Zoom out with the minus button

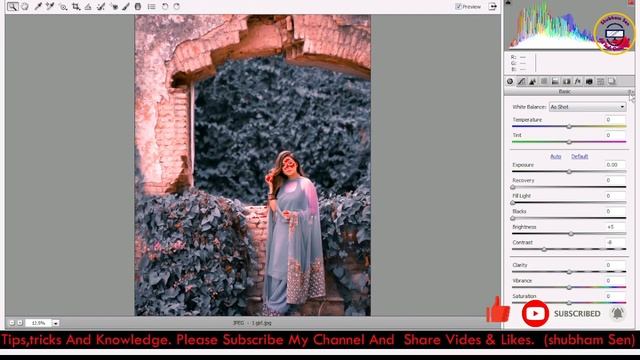tap(12, 323)
